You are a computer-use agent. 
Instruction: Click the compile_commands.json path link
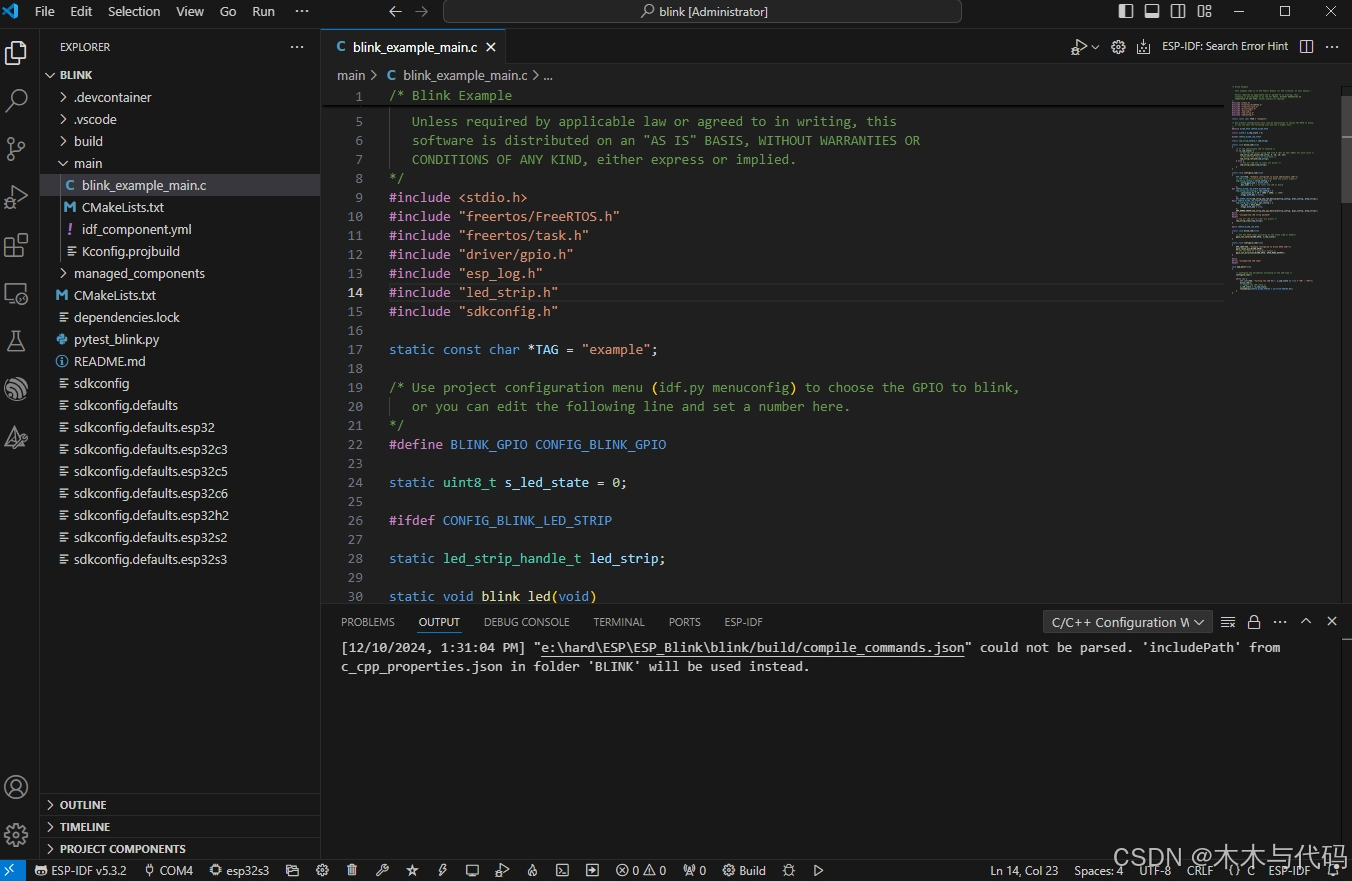753,648
